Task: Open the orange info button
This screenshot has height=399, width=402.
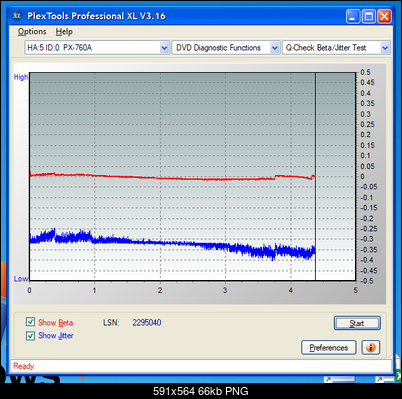Action: [370, 348]
